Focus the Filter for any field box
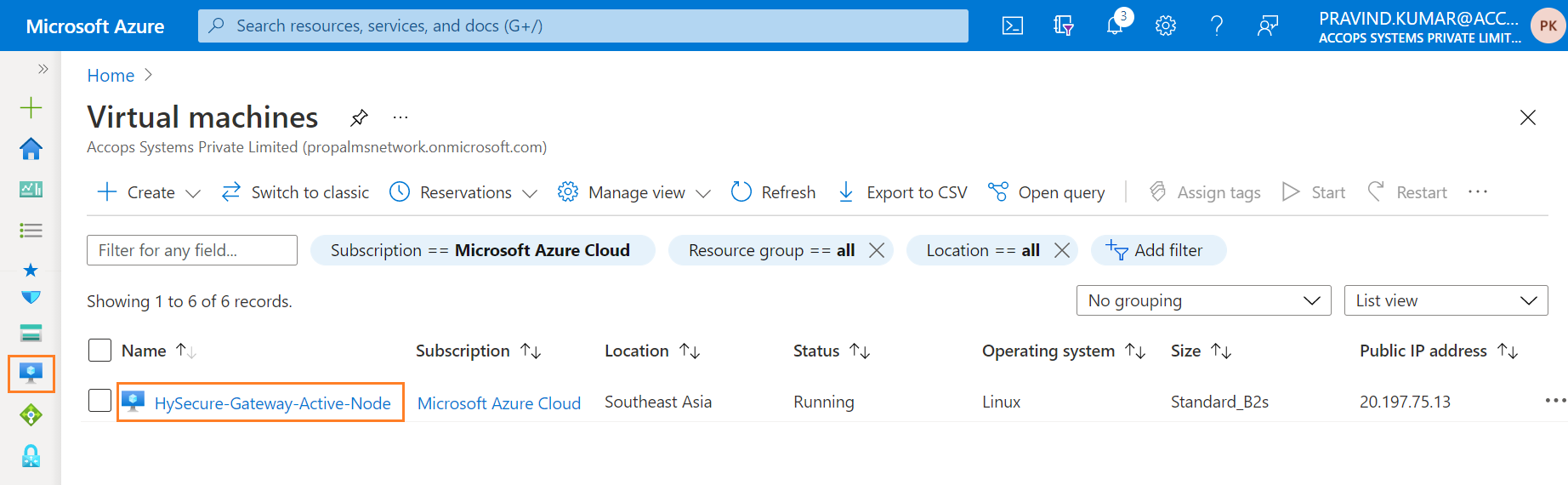The width and height of the screenshot is (1568, 485). tap(192, 250)
